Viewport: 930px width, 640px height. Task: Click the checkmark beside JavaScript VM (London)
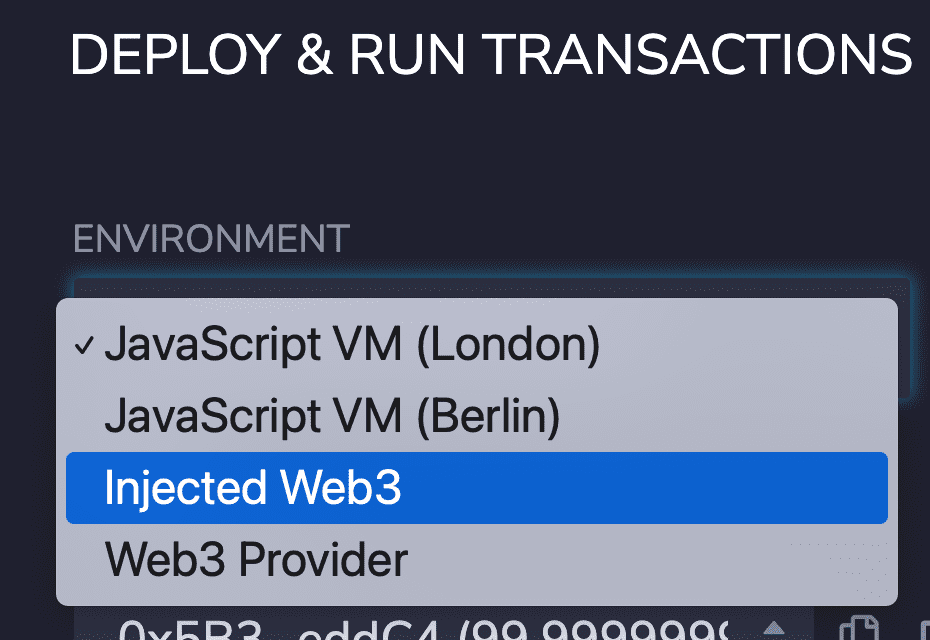click(x=85, y=346)
